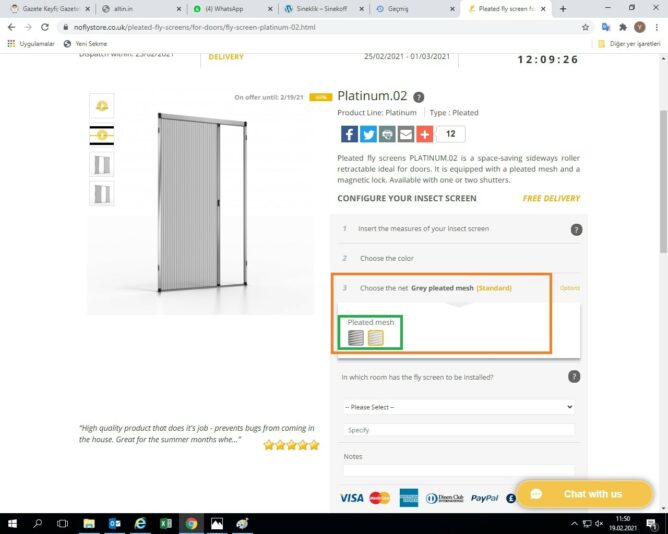Select the yellow pleated mesh swatch
Viewport: 668px width, 534px height.
pos(375,338)
